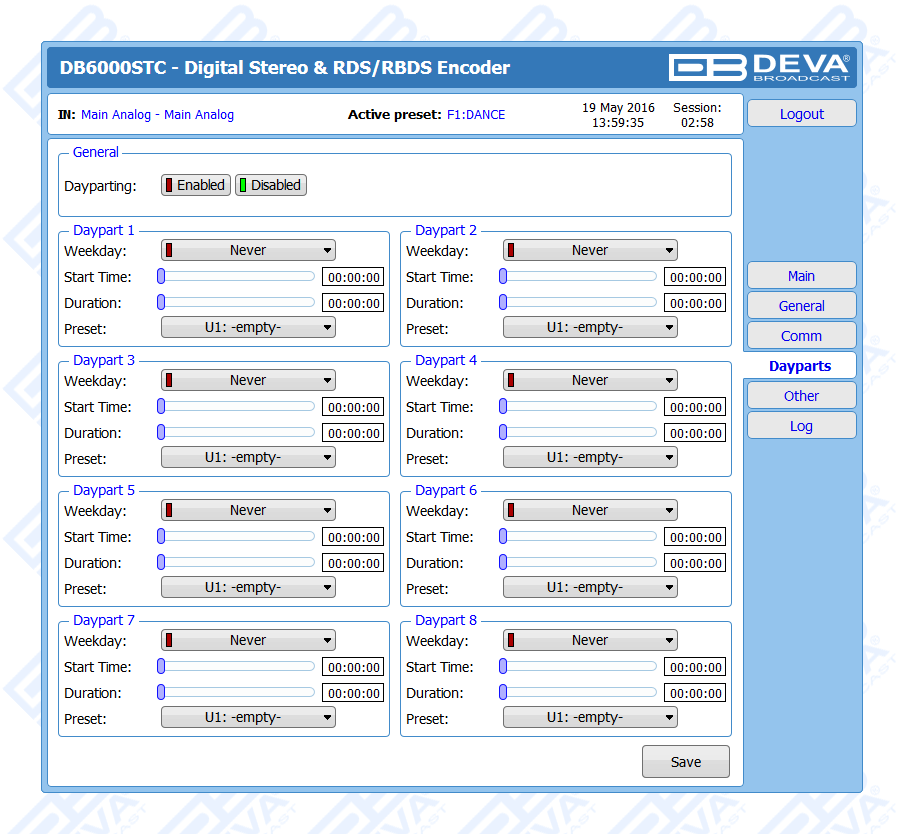Click the DEVA Broadcast logo

click(x=760, y=67)
